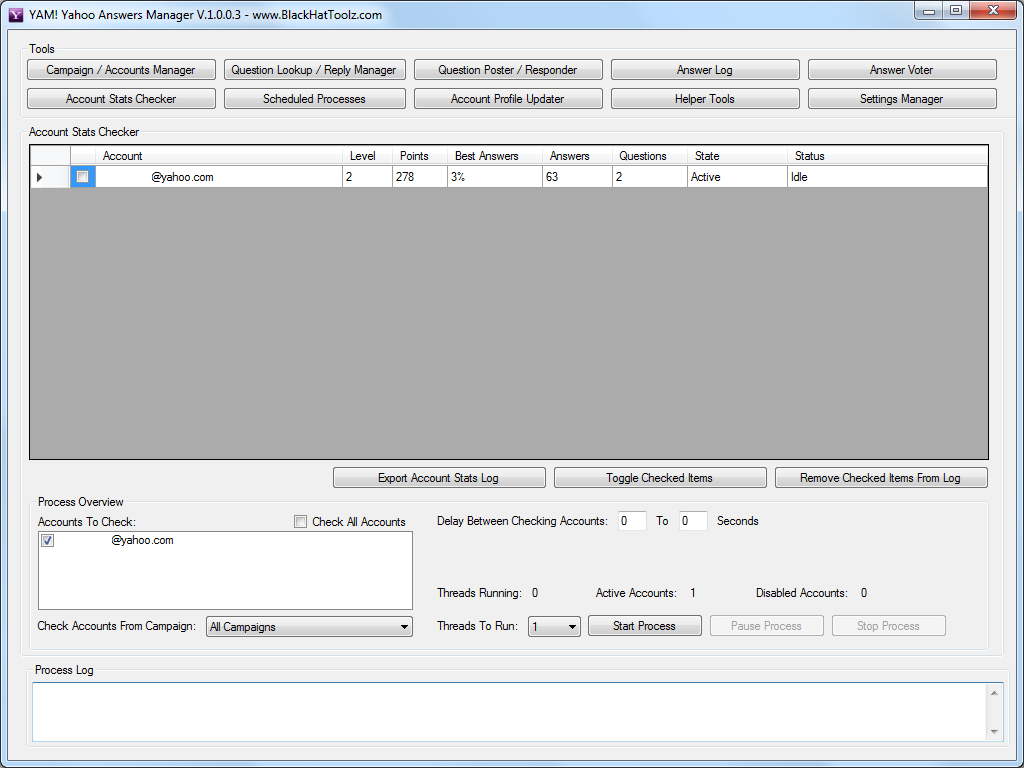Sort by the Status column header
Screen dimensions: 1024x768
[x=888, y=155]
